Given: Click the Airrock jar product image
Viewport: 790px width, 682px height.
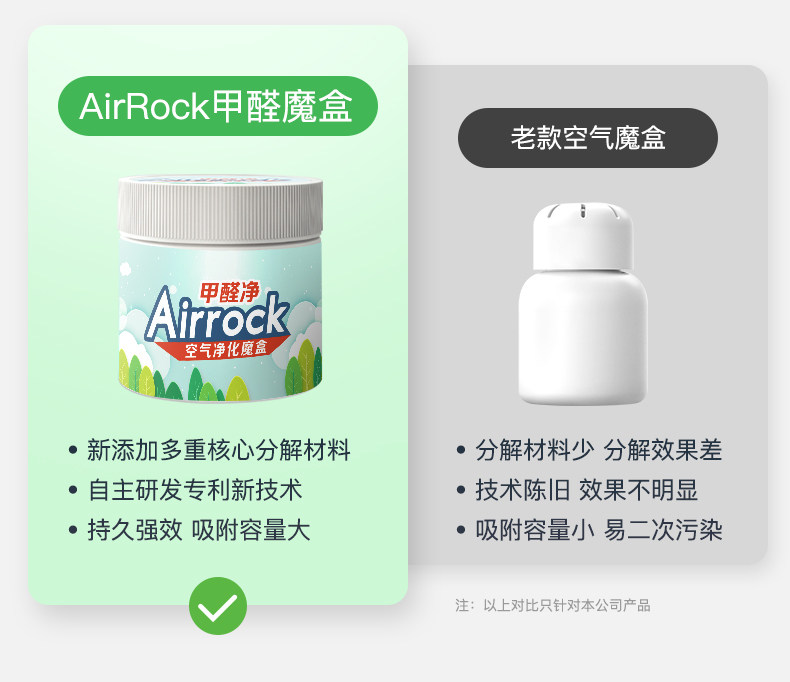Looking at the screenshot, I should pos(221,288).
